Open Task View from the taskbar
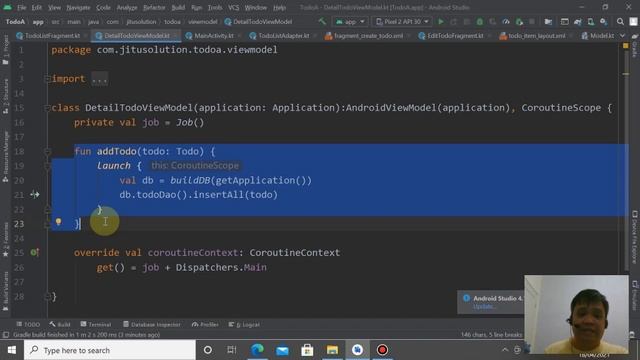Viewport: 640px width, 360px height. click(231, 350)
